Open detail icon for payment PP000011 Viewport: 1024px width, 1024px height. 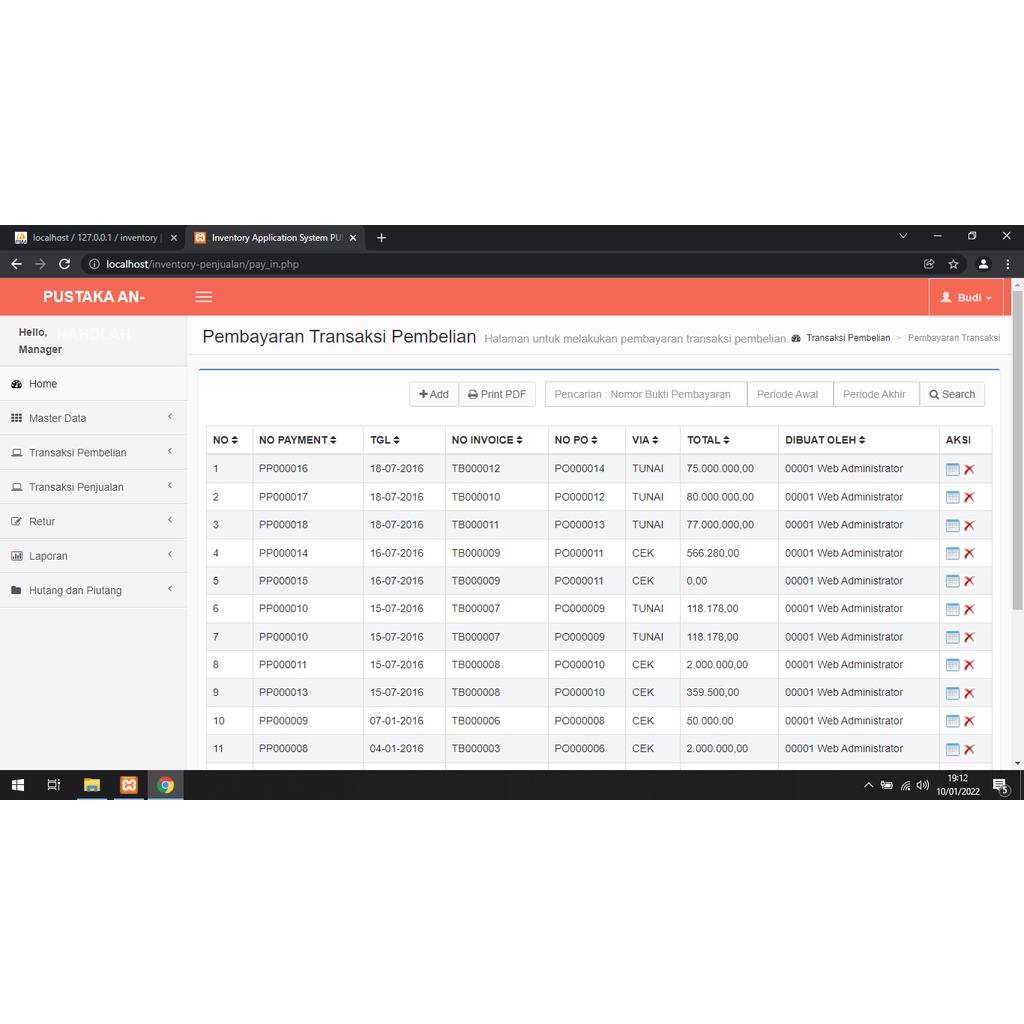click(952, 665)
